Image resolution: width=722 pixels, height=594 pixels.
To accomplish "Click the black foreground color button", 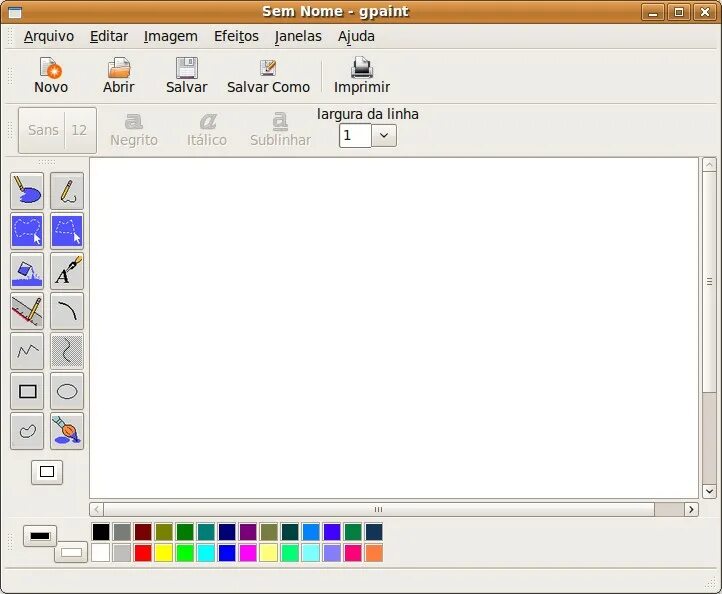I will pos(40,536).
